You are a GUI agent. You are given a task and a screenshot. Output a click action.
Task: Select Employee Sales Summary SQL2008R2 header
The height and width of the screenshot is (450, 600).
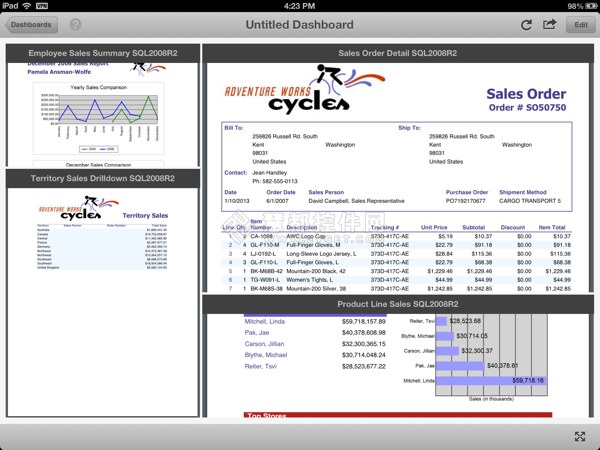pos(103,53)
